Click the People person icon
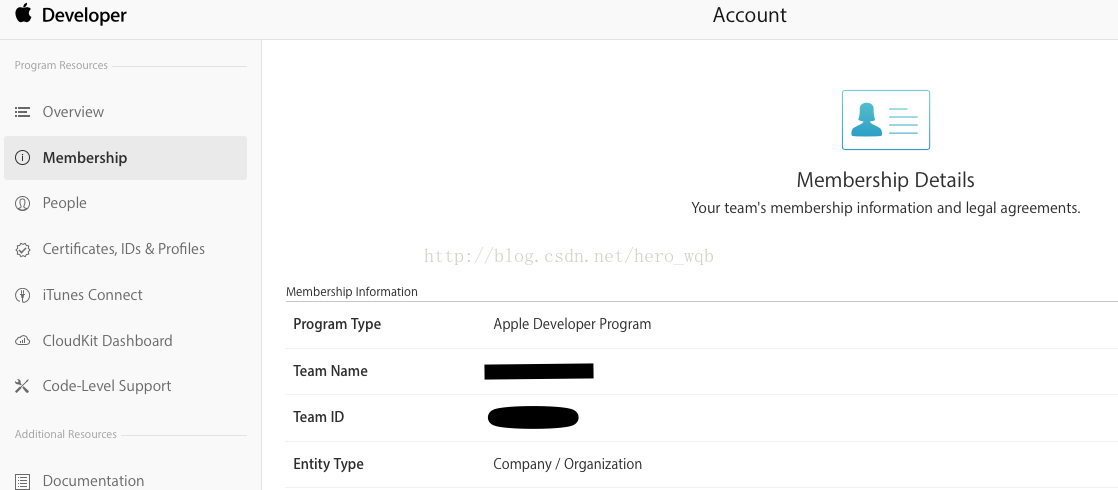Image resolution: width=1118 pixels, height=490 pixels. pos(23,203)
